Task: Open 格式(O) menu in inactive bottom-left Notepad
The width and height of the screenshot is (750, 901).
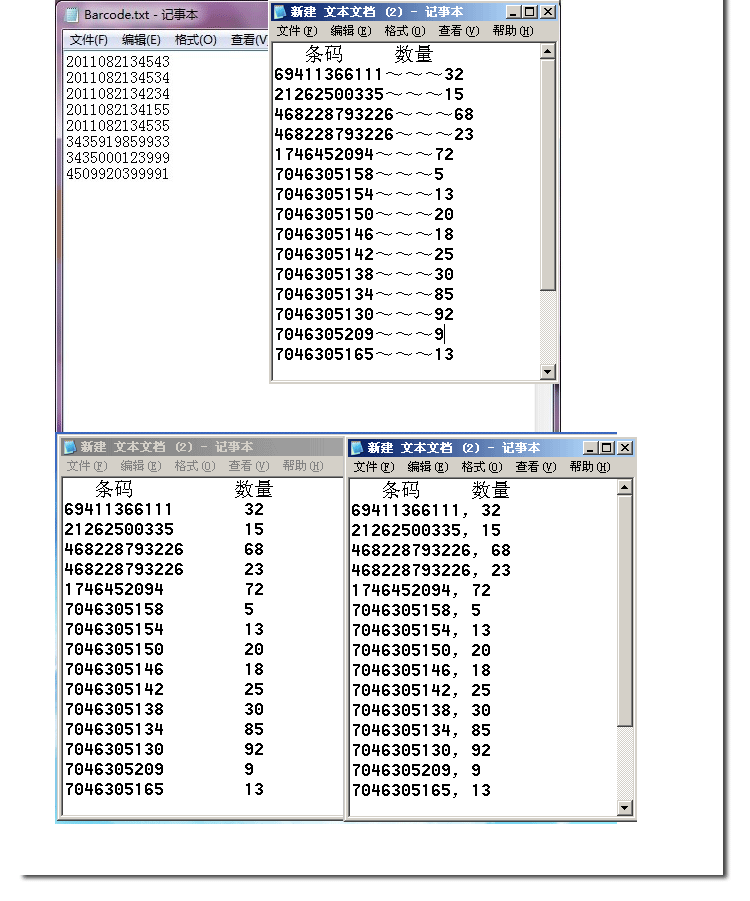Action: point(195,465)
